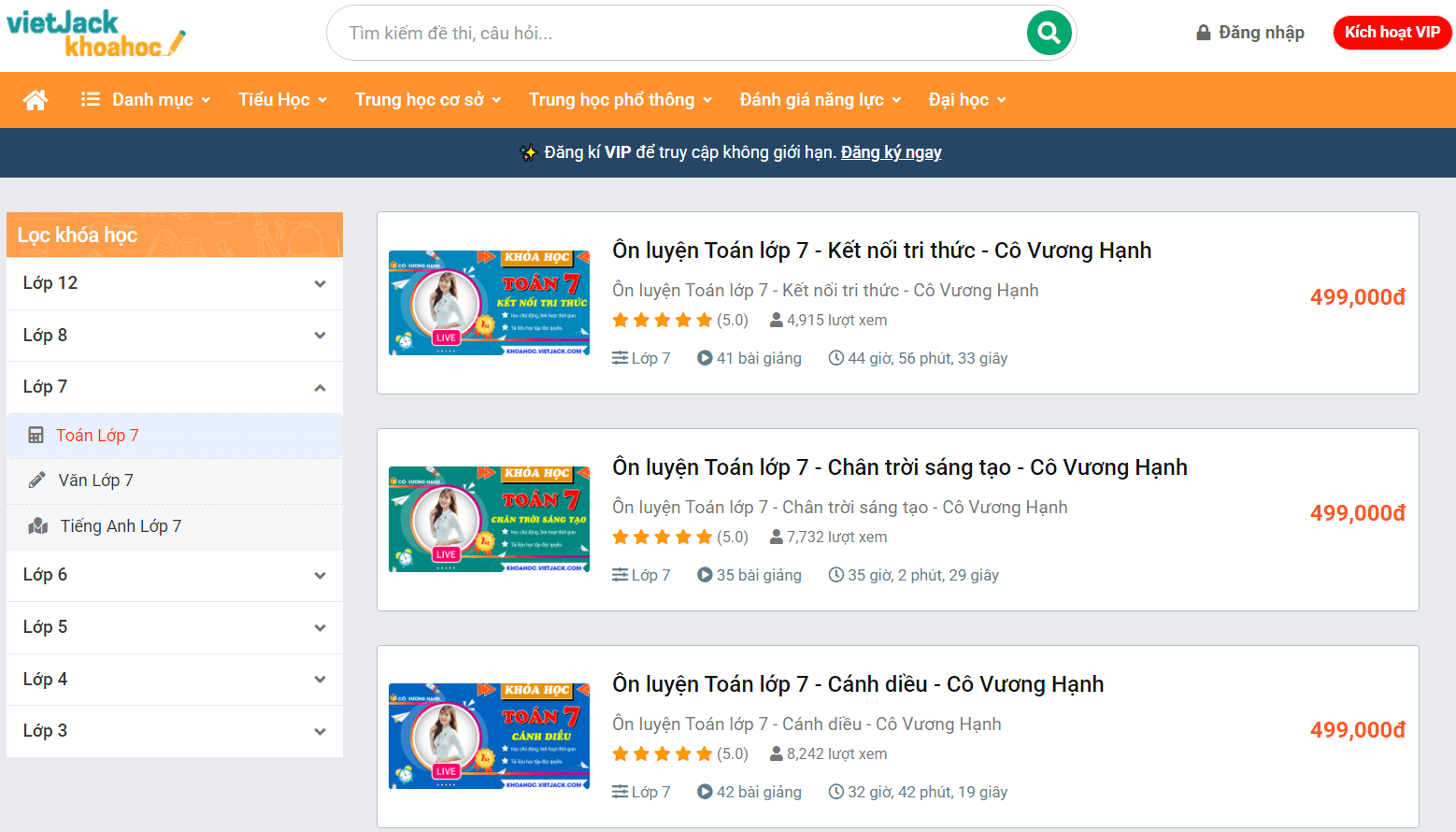Open the Đánh giá năng lực menu
The image size is (1456, 832).
821,100
